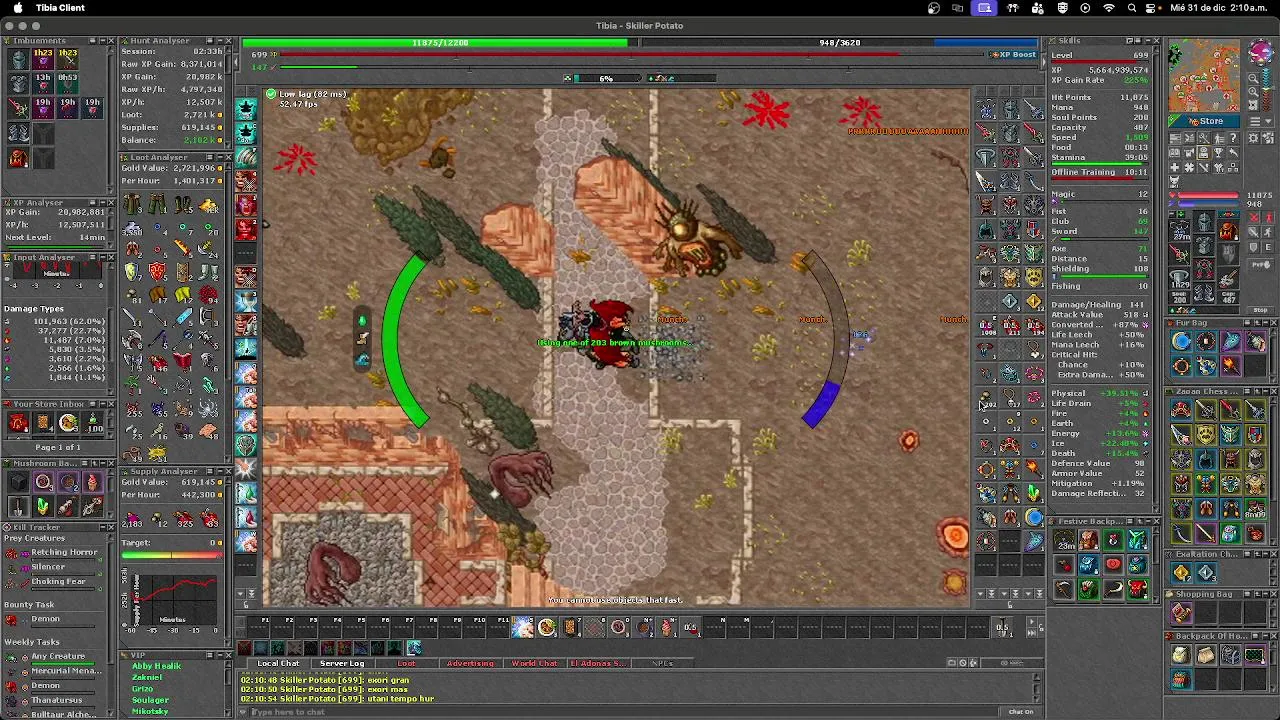
Task: Toggle expert mode E button
Action: click(1267, 247)
